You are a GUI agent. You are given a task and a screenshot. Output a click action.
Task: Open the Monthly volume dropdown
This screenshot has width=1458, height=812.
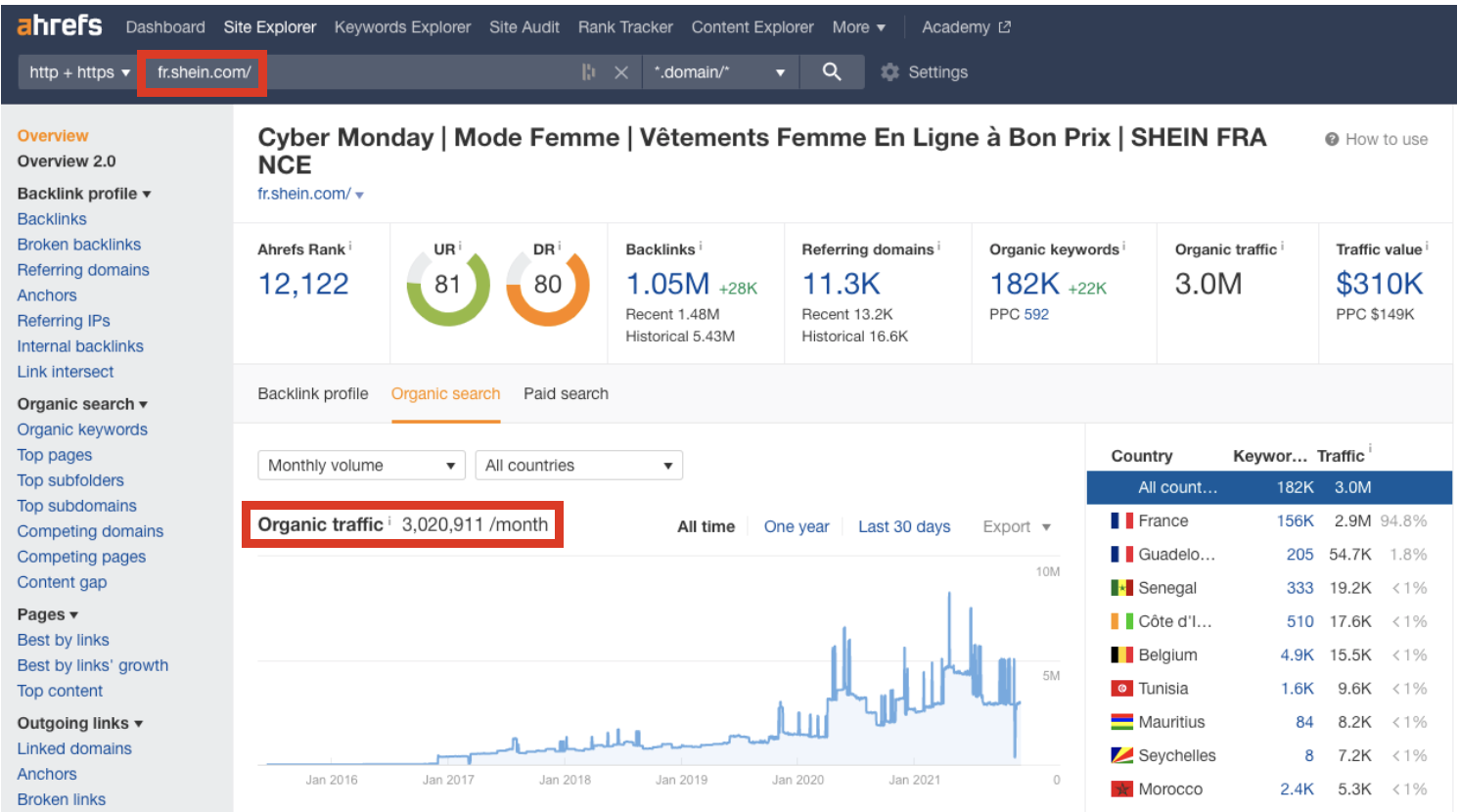pyautogui.click(x=361, y=465)
